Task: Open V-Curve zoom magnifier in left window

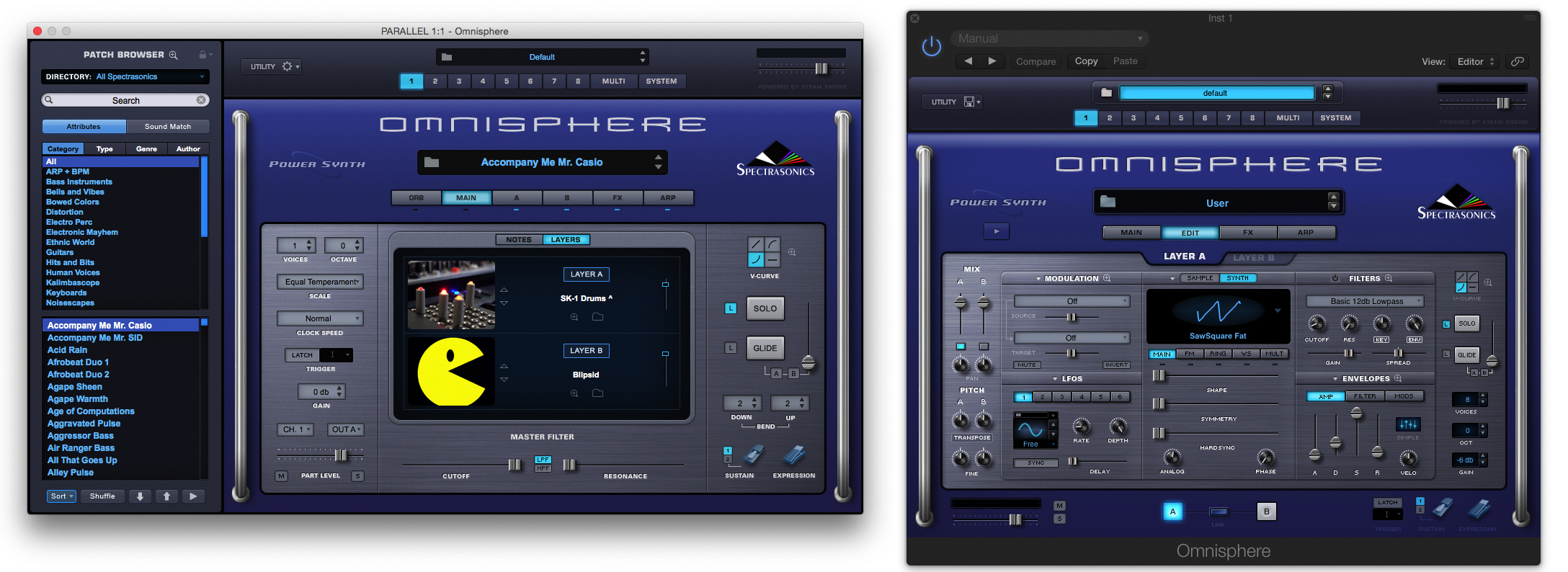Action: [792, 252]
